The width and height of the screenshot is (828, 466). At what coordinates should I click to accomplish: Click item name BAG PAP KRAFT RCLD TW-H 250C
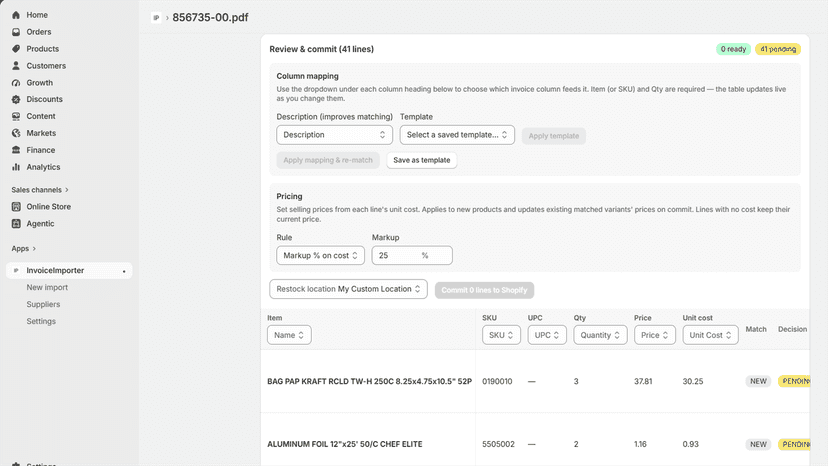(x=369, y=381)
